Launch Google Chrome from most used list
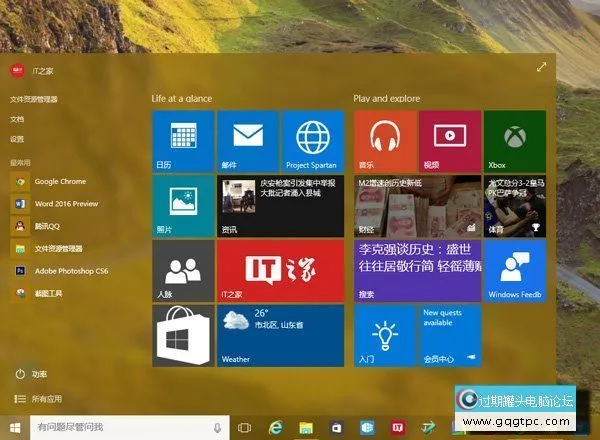The height and width of the screenshot is (440, 600). (59, 182)
